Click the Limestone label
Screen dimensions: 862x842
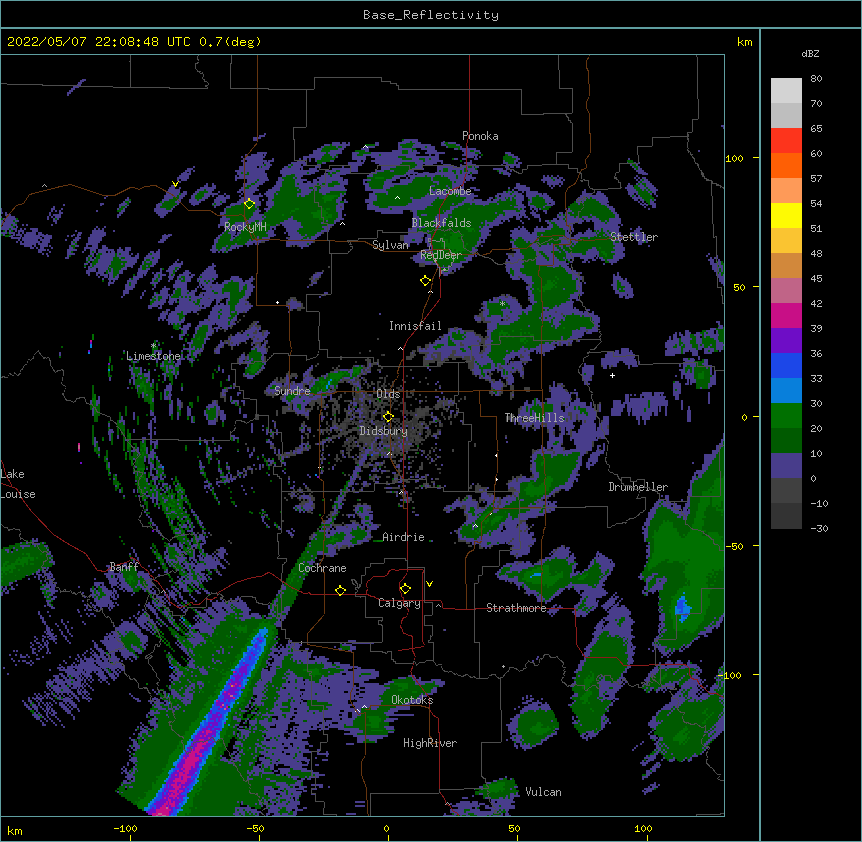click(153, 356)
